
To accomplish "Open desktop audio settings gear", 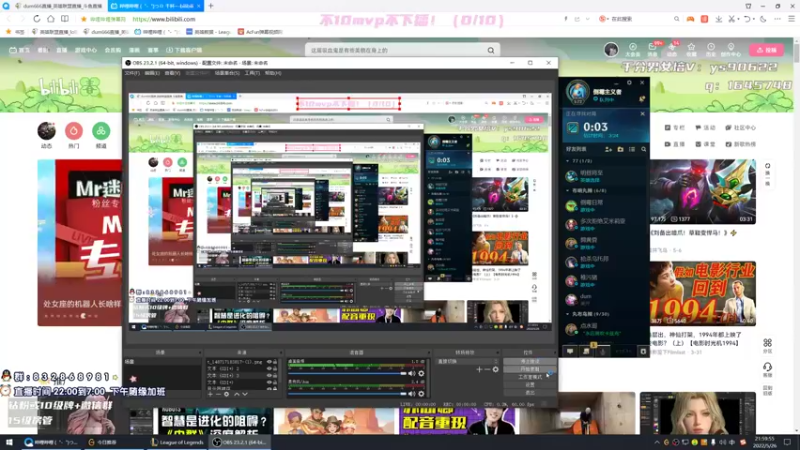I will click(421, 373).
